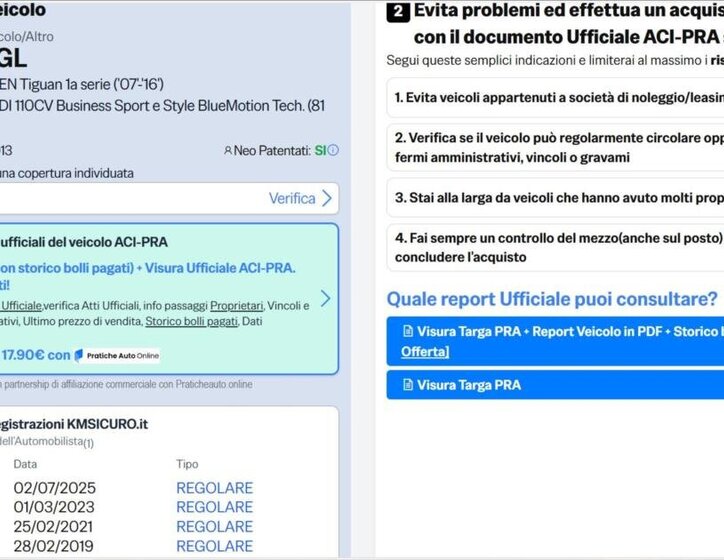The image size is (724, 560).
Task: Click the Neo Patentati person icon
Action: click(228, 150)
